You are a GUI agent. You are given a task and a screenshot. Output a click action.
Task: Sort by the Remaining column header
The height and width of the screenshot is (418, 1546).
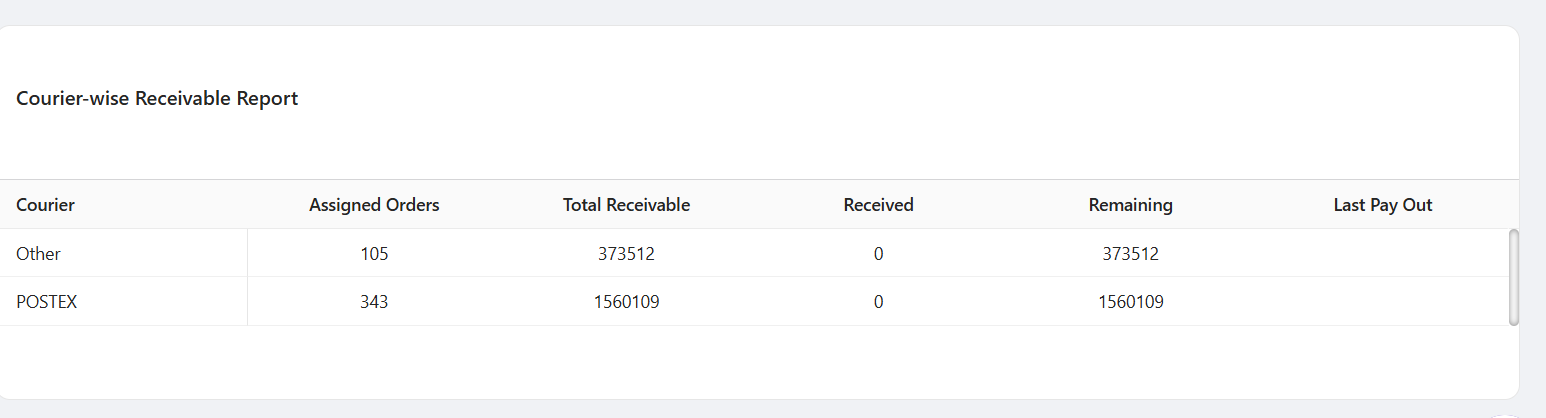(x=1130, y=205)
